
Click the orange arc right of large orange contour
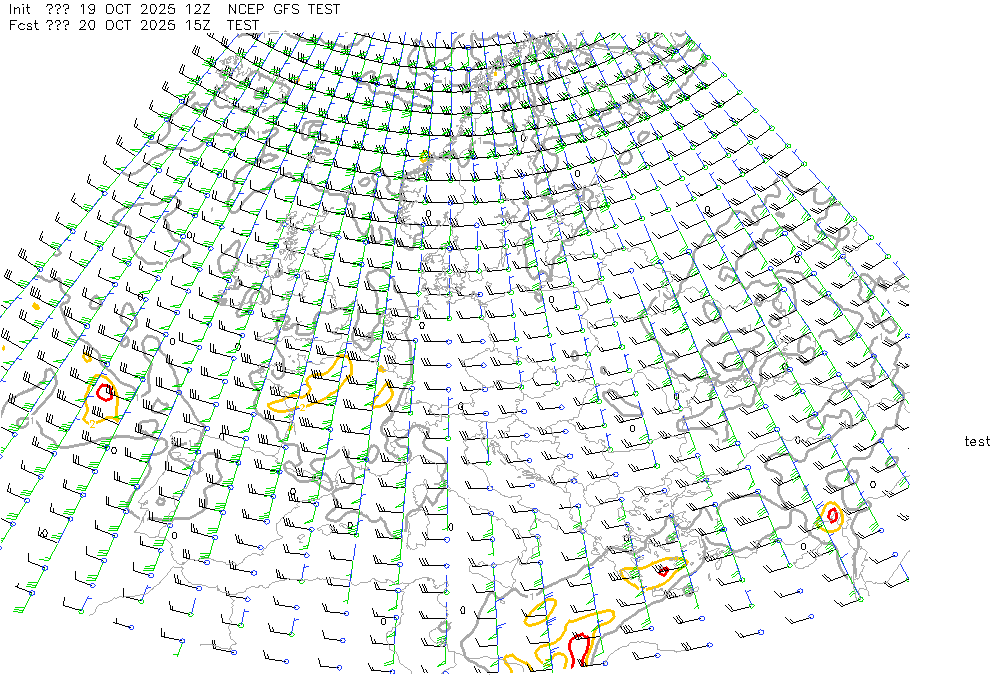384,388
